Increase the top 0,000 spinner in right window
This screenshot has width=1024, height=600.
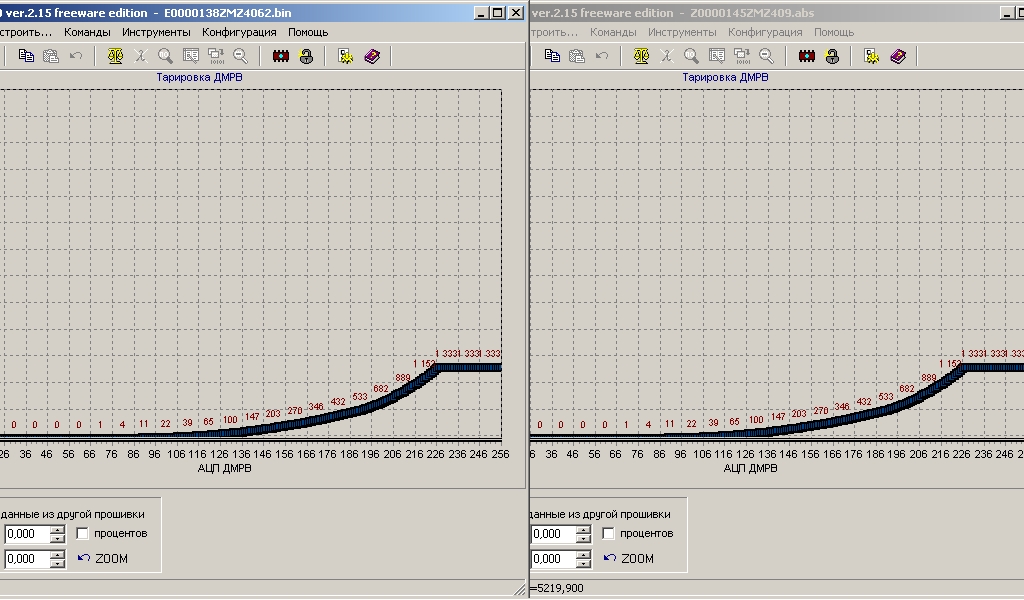click(x=584, y=530)
